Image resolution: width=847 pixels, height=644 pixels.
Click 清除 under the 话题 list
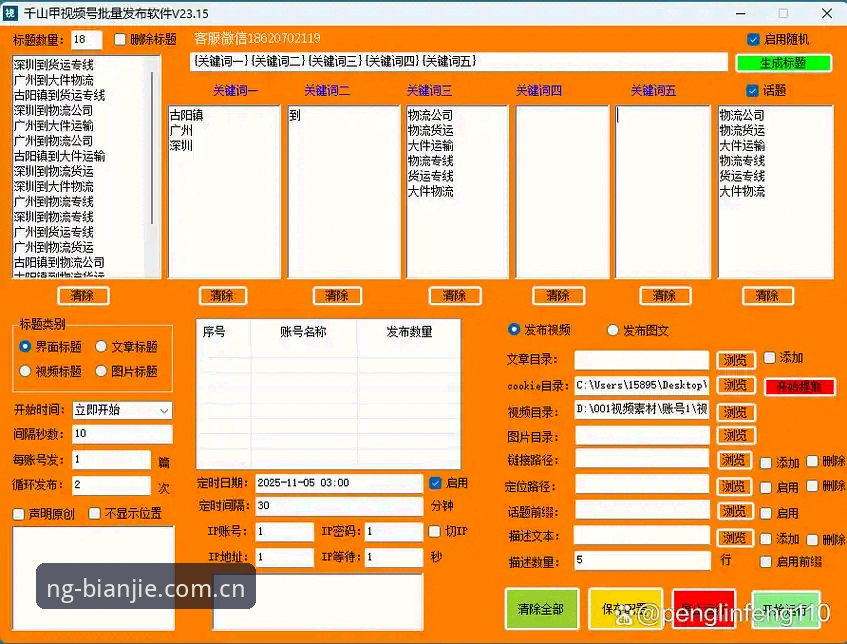(x=768, y=296)
